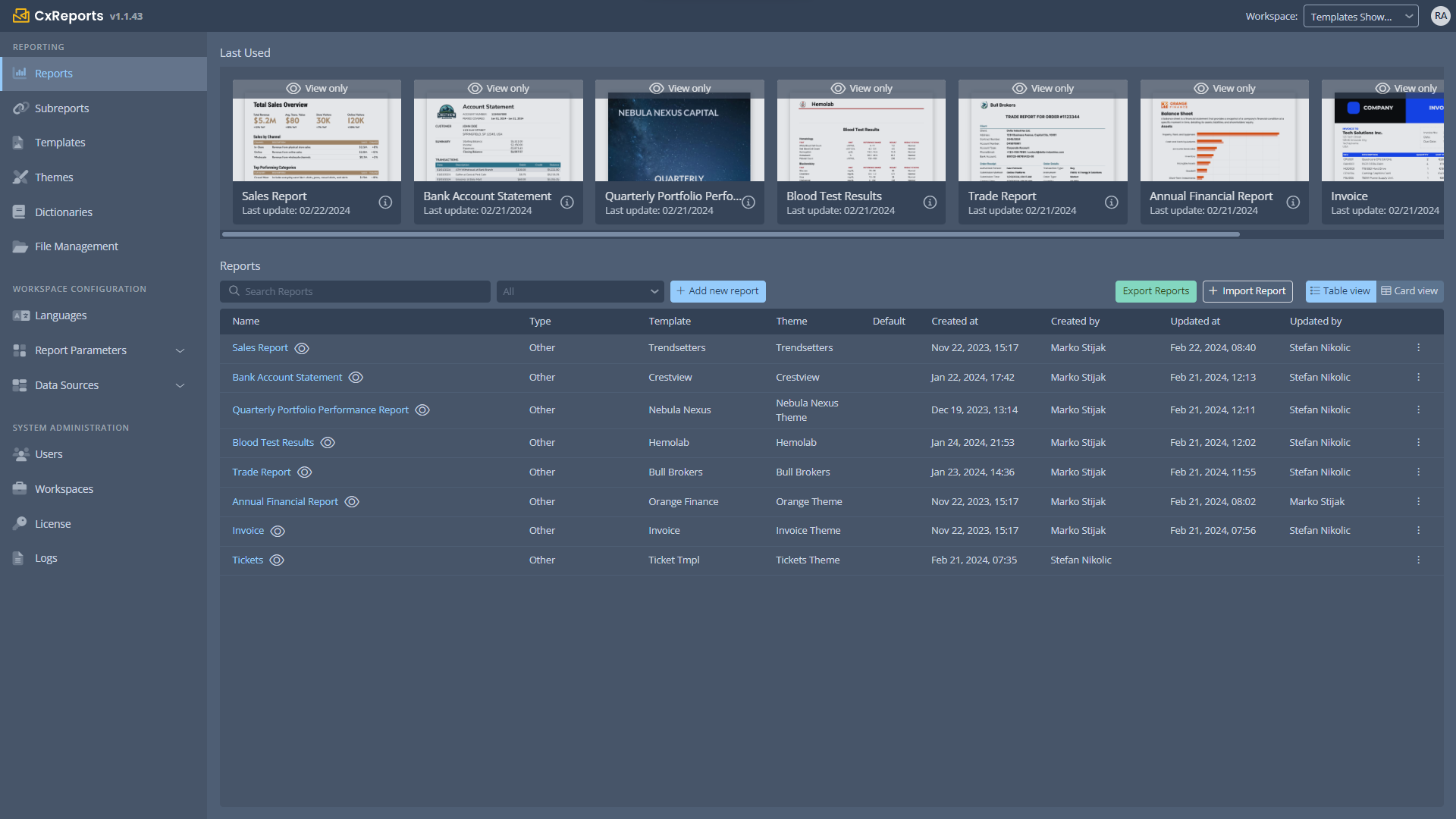Viewport: 1456px width, 819px height.
Task: Switch to Card view
Action: (x=1410, y=290)
